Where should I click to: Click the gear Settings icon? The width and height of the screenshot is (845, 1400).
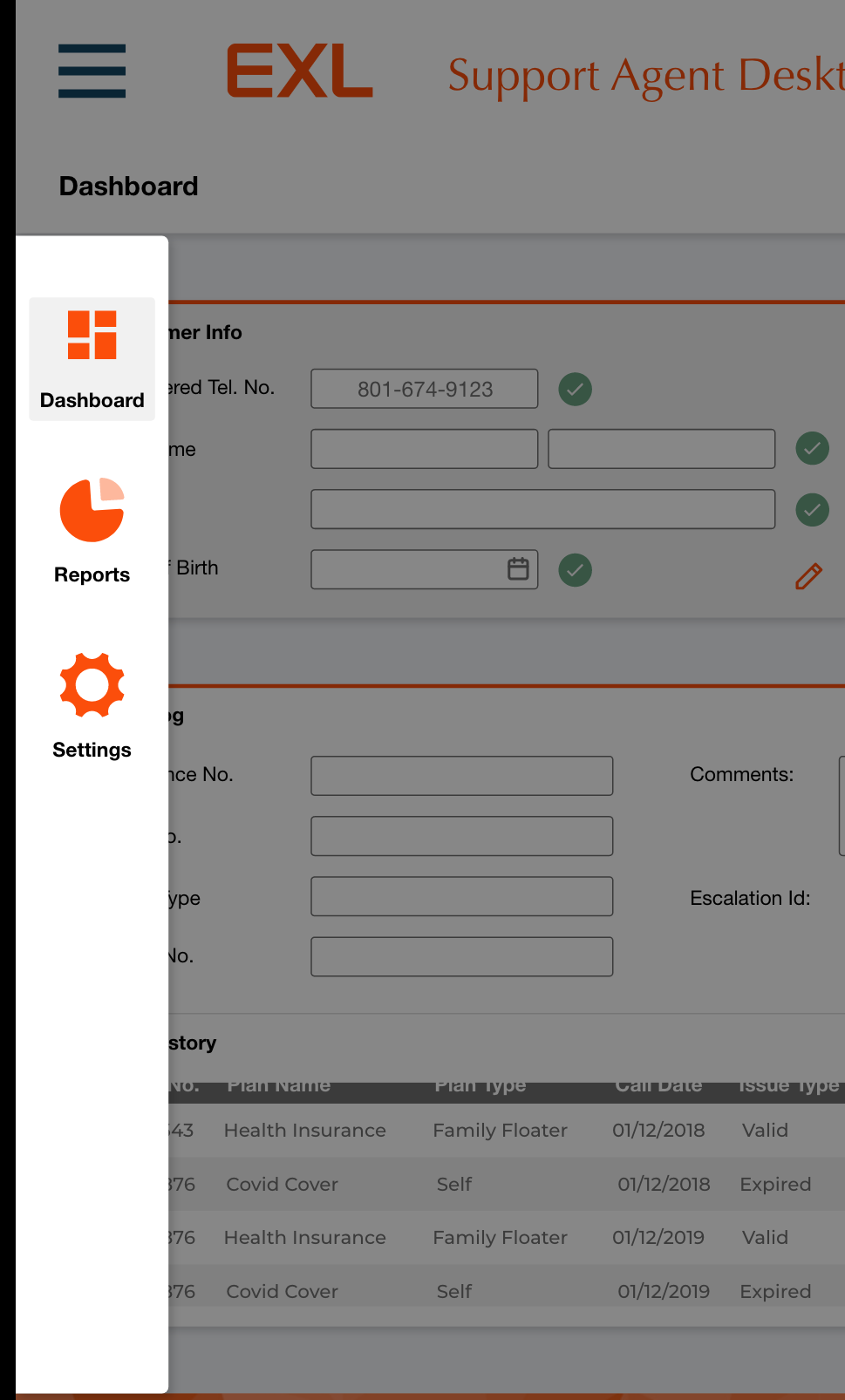(92, 685)
